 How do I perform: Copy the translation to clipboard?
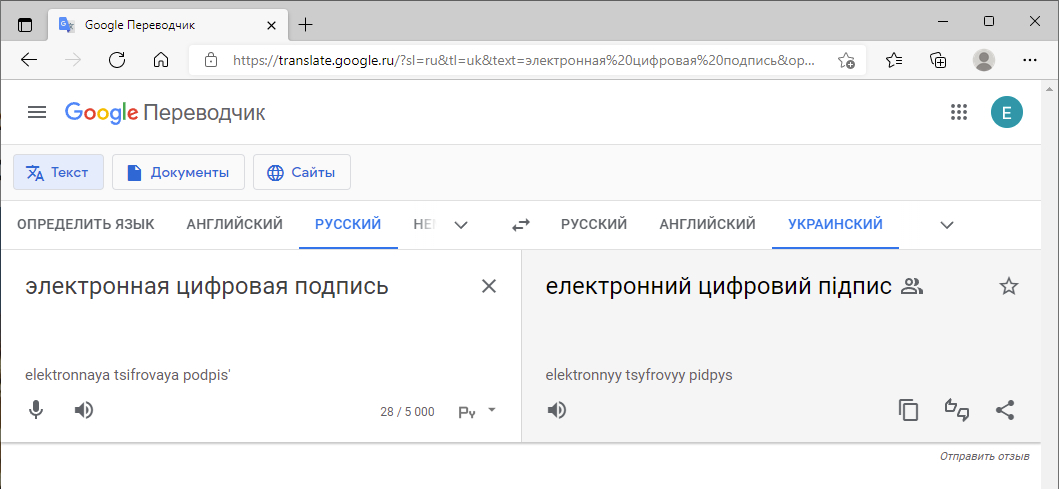[x=908, y=410]
